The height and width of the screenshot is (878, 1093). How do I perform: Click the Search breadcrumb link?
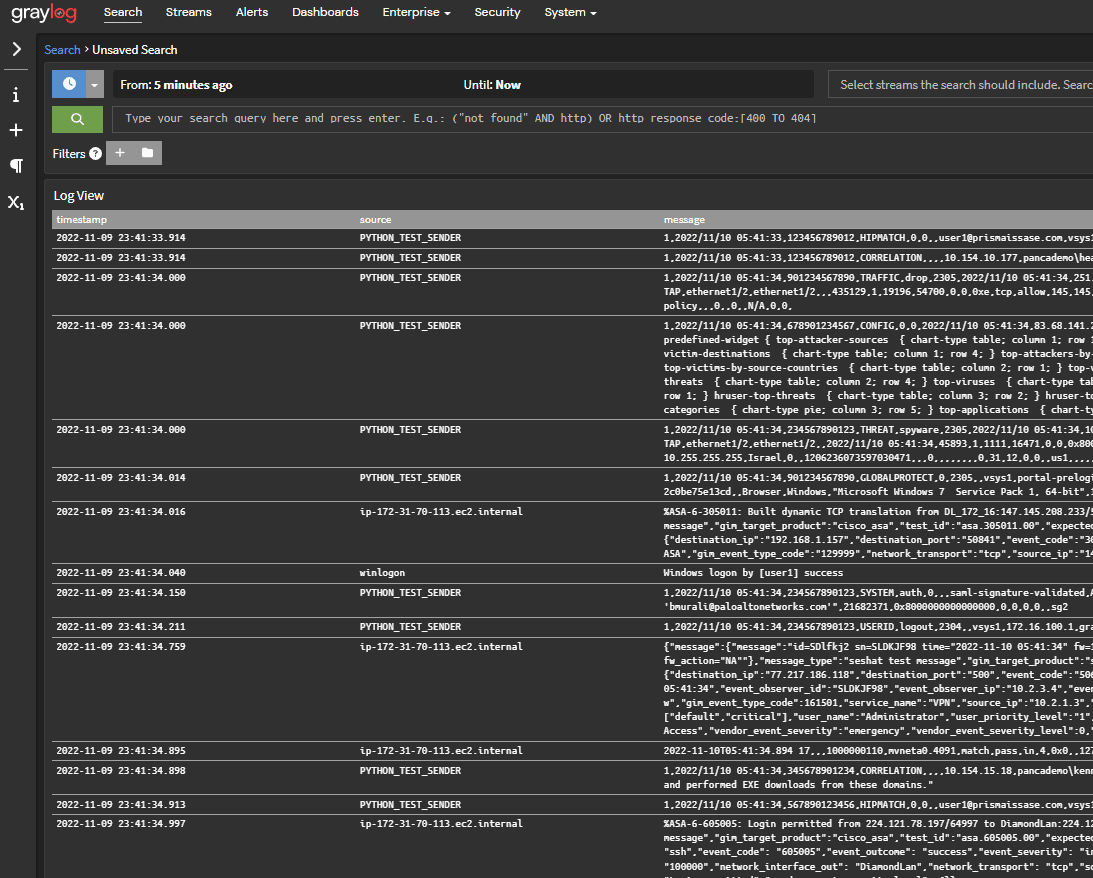pyautogui.click(x=62, y=49)
